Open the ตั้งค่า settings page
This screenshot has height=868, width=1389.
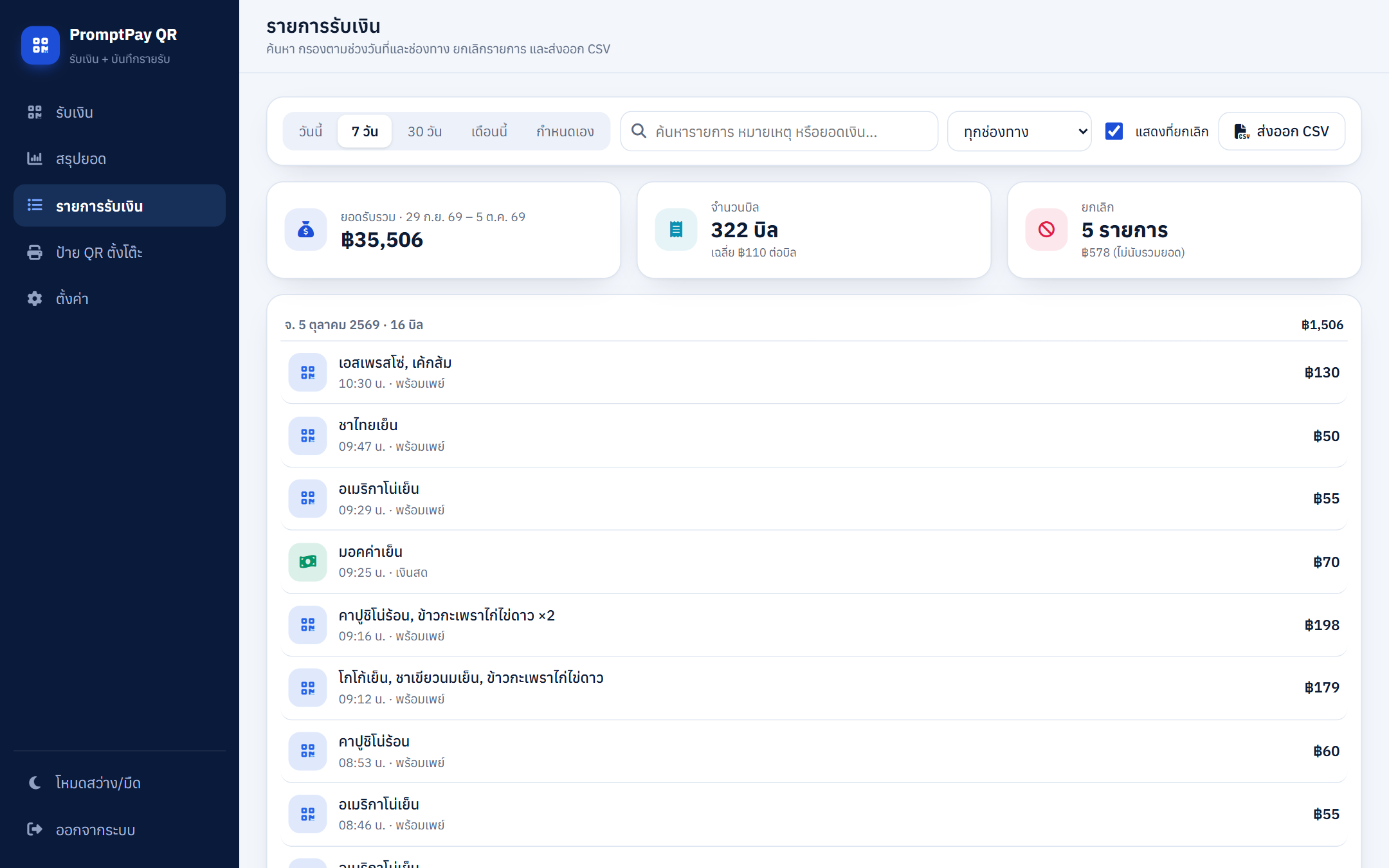120,299
